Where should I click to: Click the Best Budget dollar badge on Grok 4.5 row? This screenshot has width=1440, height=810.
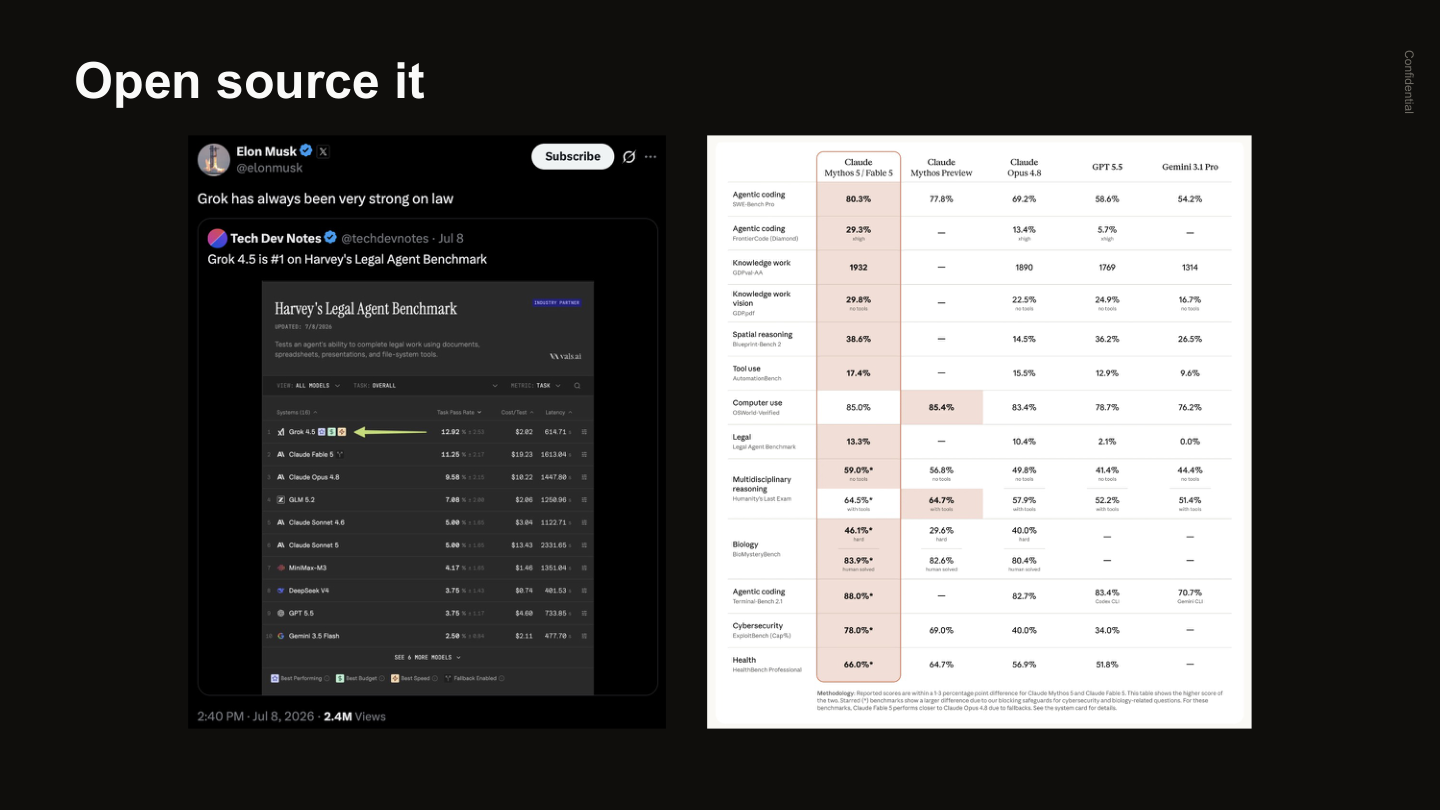(x=331, y=432)
